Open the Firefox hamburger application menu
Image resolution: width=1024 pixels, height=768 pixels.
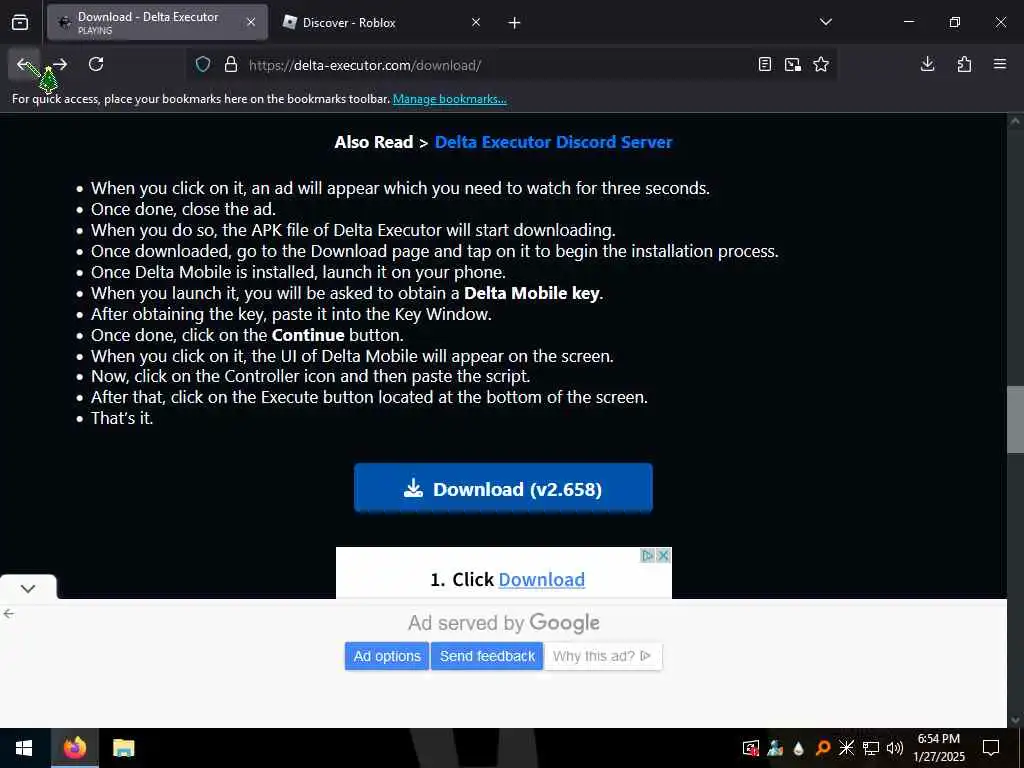coord(1000,64)
